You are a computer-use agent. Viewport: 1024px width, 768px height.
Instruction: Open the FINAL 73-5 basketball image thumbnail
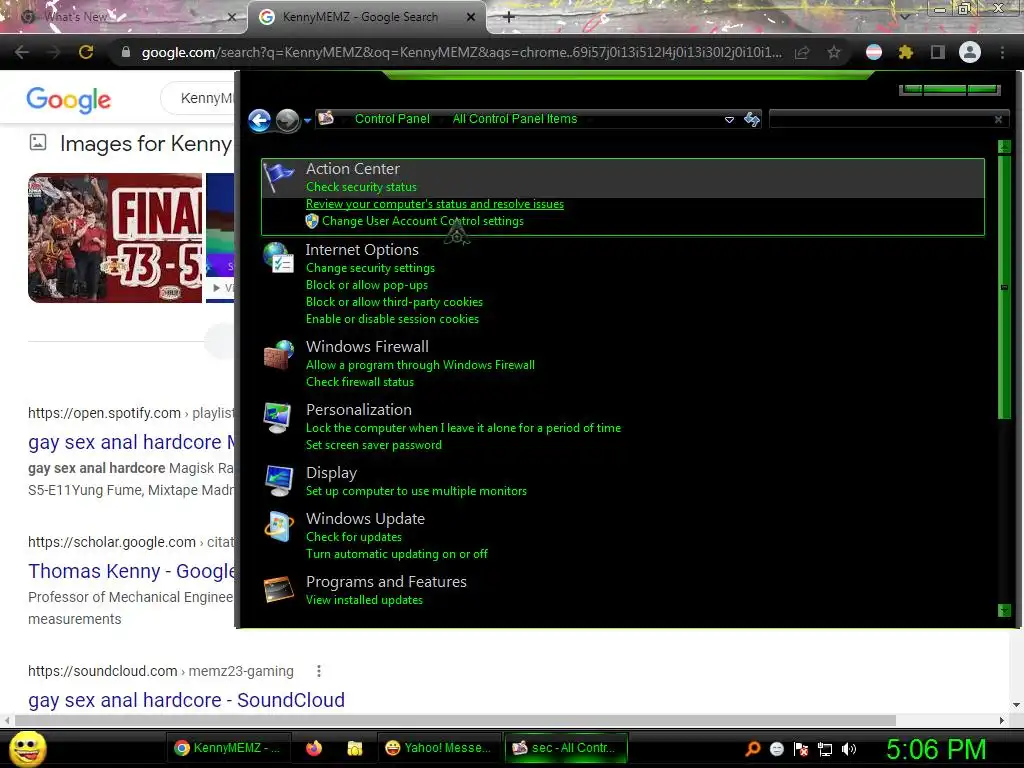pos(115,238)
